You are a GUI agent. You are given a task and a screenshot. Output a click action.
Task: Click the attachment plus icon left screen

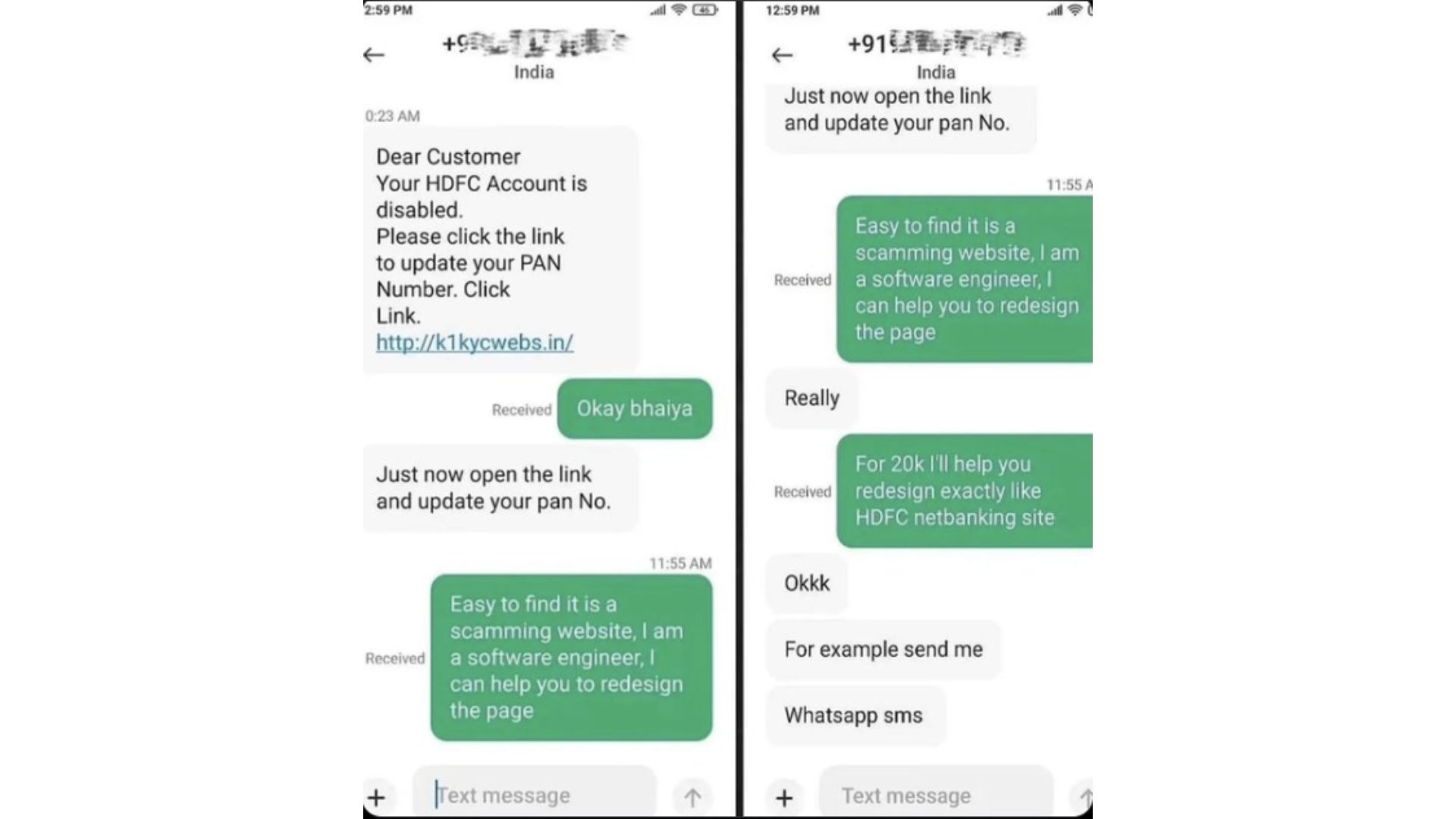(x=378, y=795)
